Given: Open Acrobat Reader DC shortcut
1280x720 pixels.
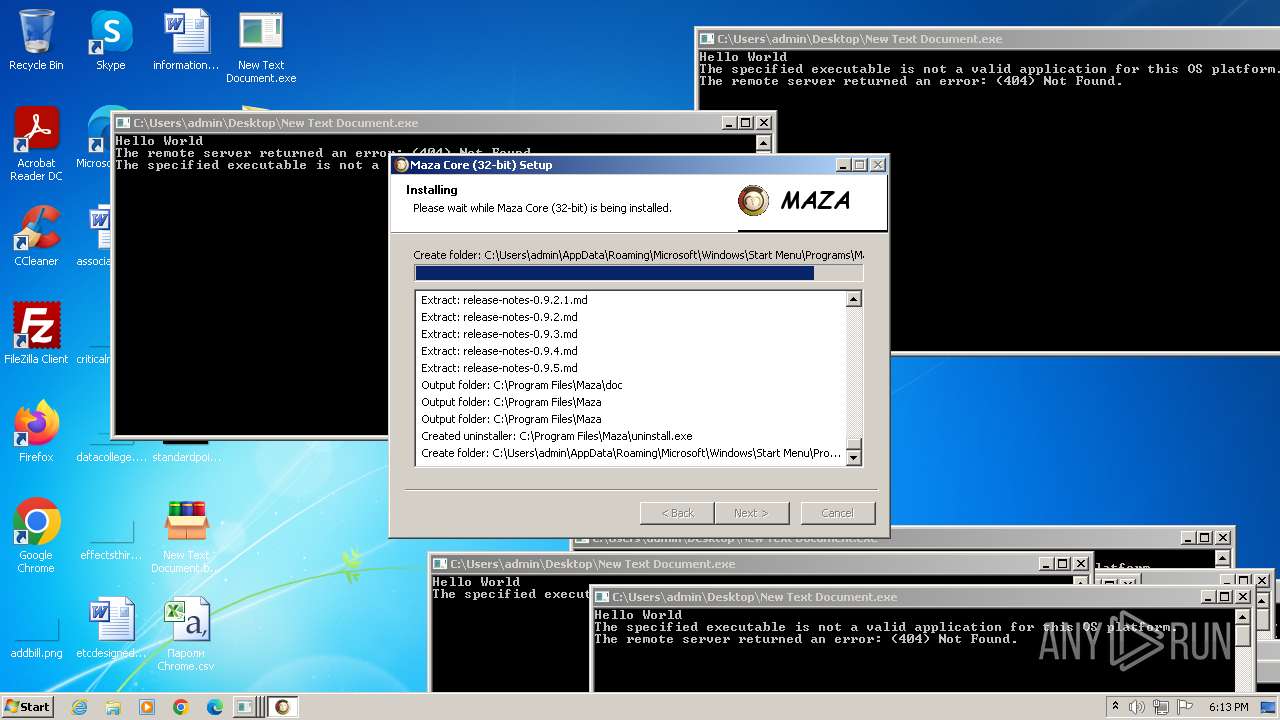Looking at the screenshot, I should click(x=36, y=144).
